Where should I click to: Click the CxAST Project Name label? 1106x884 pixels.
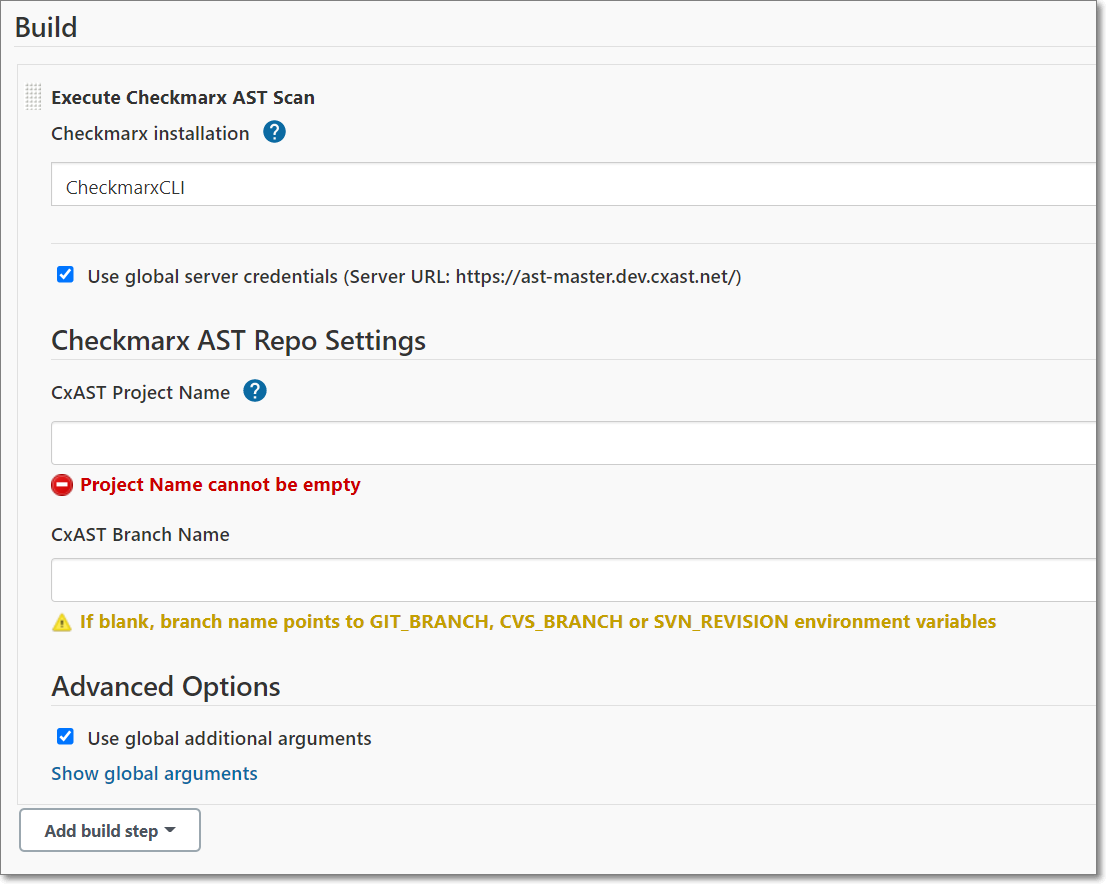coord(140,392)
